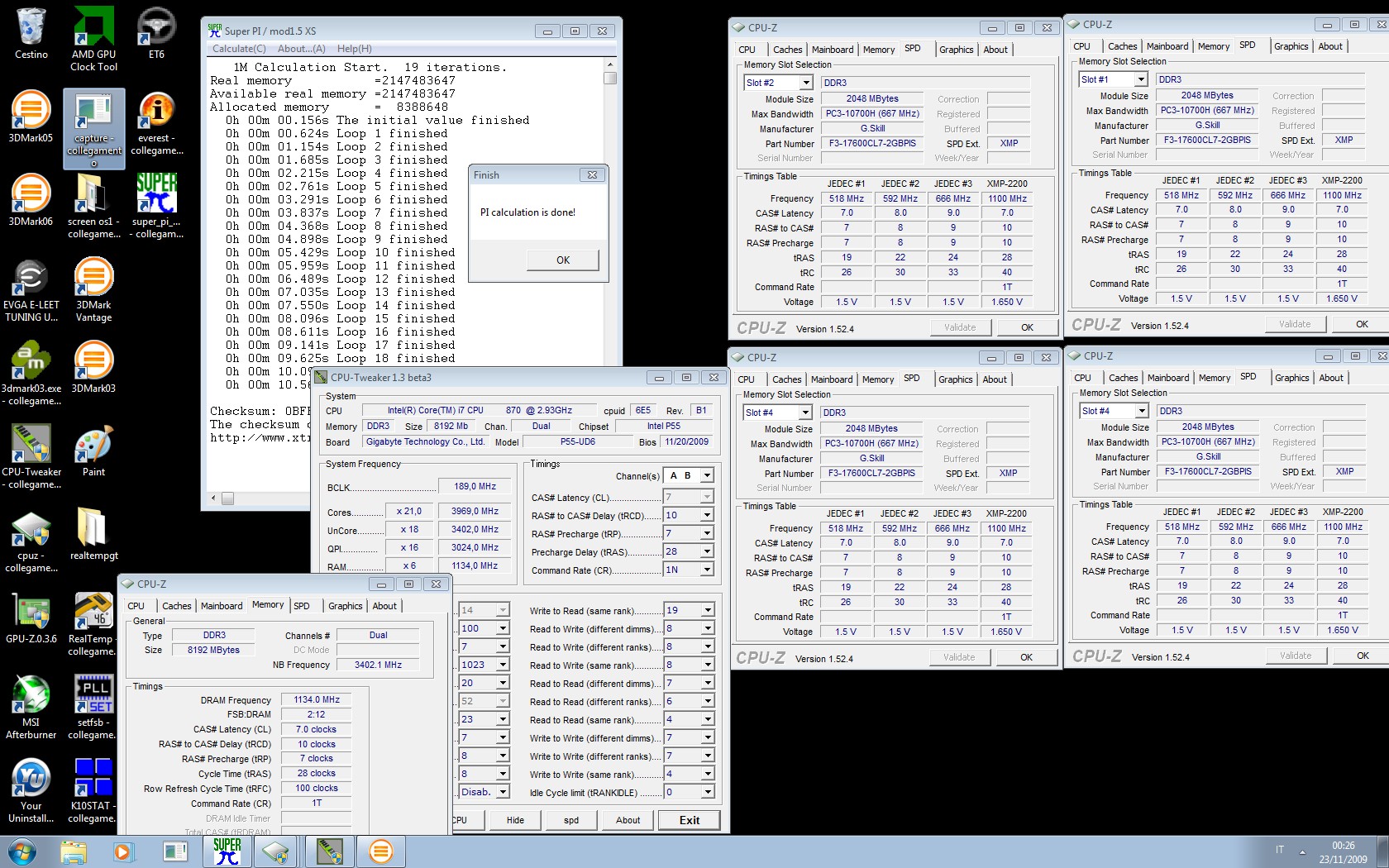Open the realtempgt folder
Screen dimensions: 1389x868
(94, 535)
